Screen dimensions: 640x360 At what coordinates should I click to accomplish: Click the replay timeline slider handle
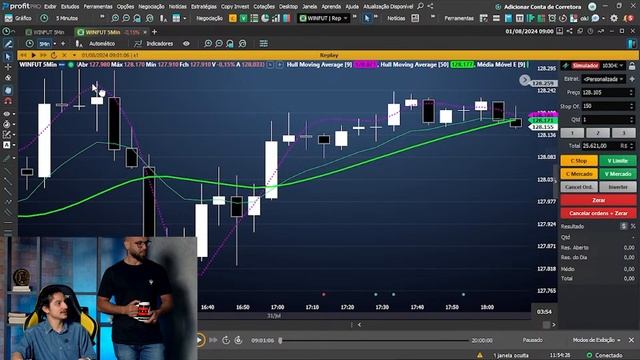[280, 340]
